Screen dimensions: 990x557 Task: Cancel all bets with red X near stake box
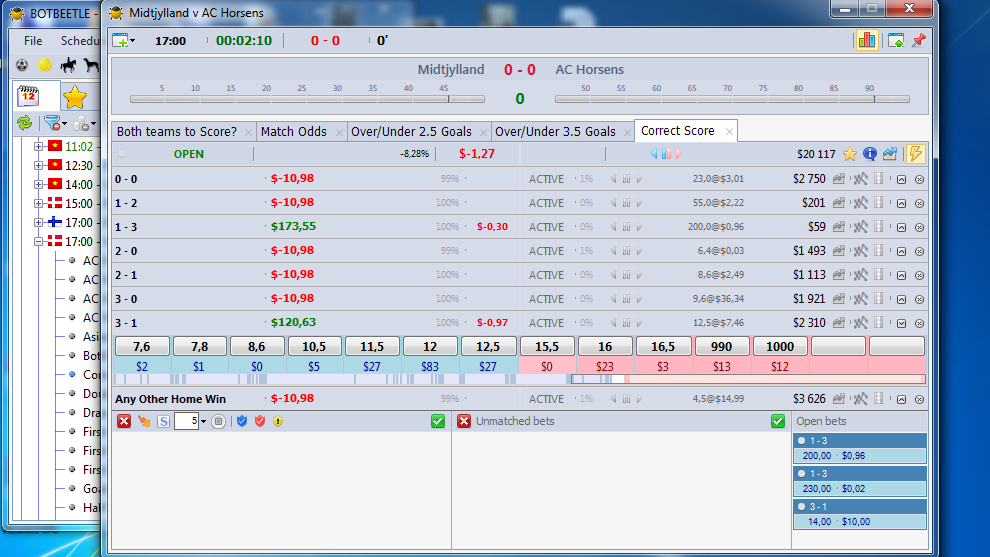click(124, 421)
